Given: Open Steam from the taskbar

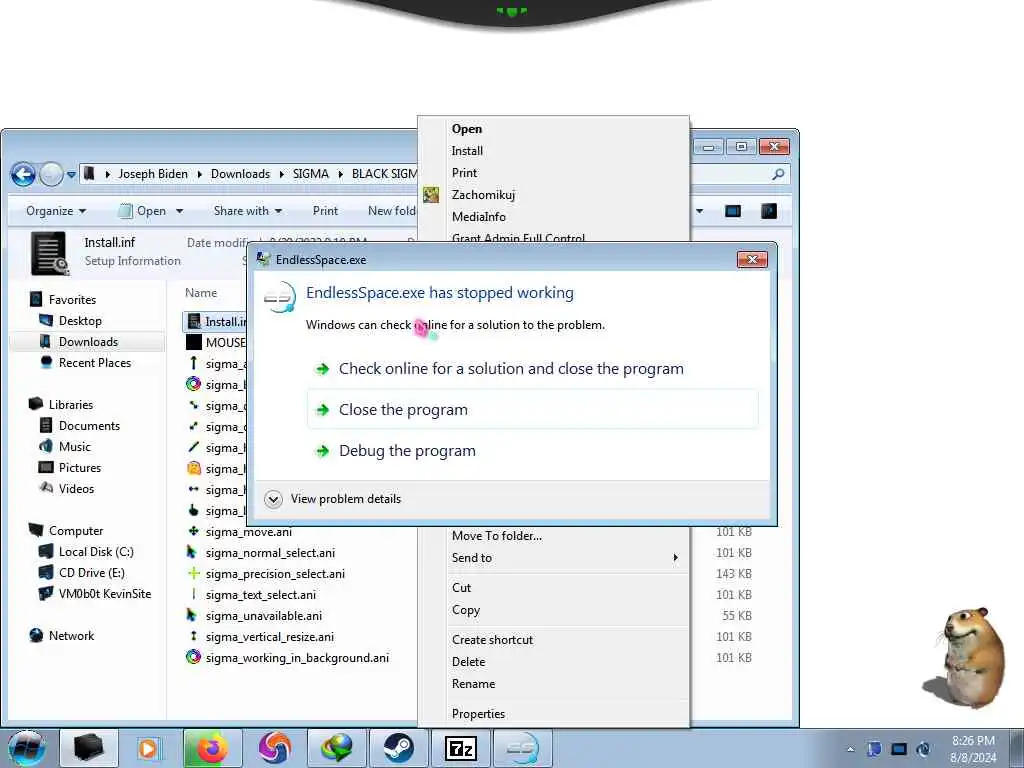Looking at the screenshot, I should tap(398, 748).
